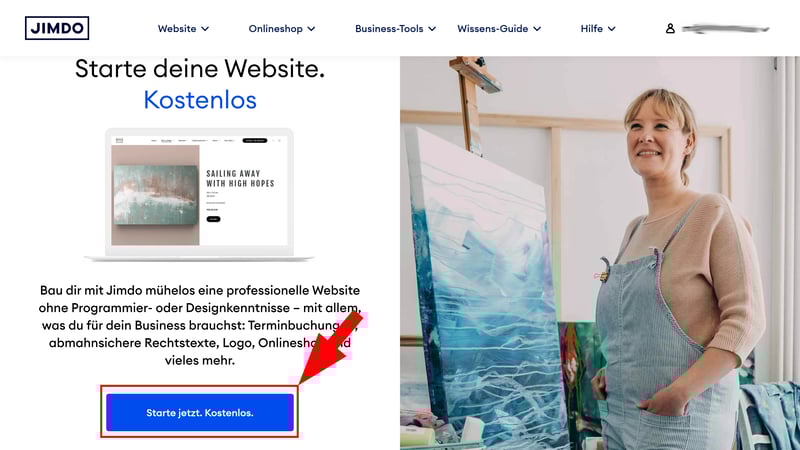Open the Website menu
The image size is (800, 450).
(x=183, y=29)
